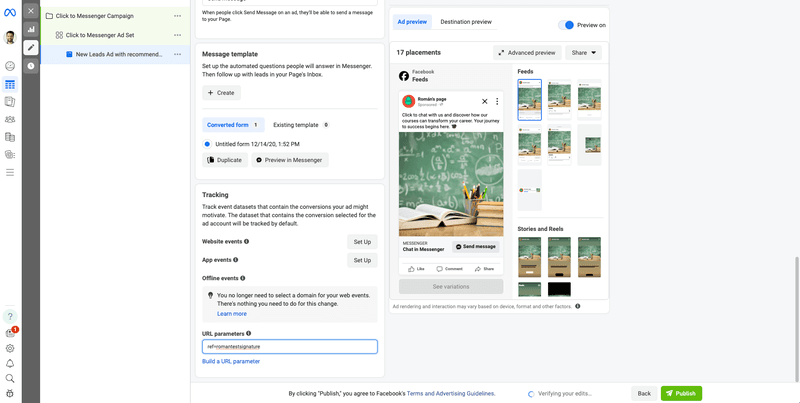Set Up app events
Screen dimensions: 800x403
[362, 260]
